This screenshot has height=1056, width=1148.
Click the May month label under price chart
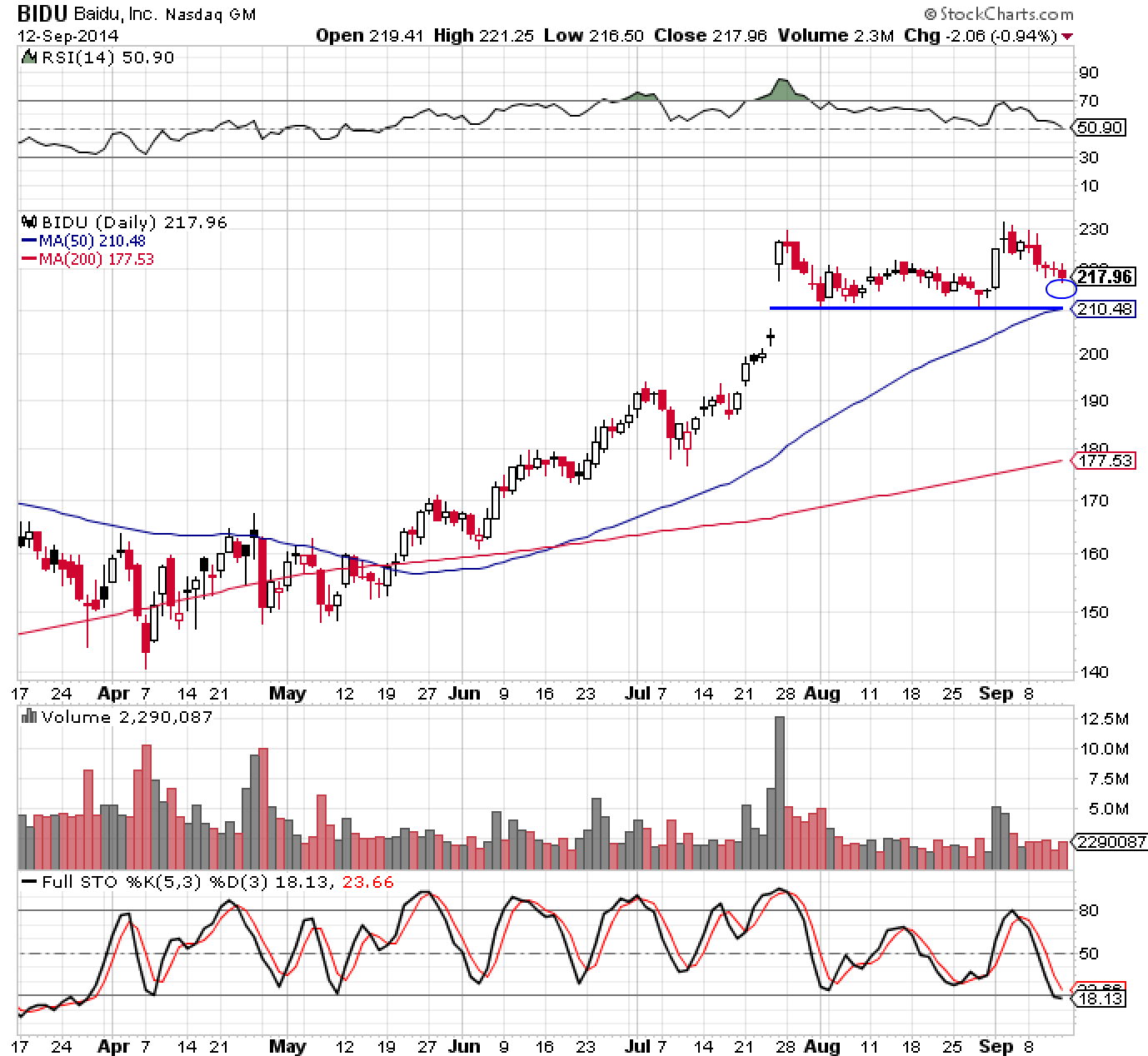click(287, 694)
